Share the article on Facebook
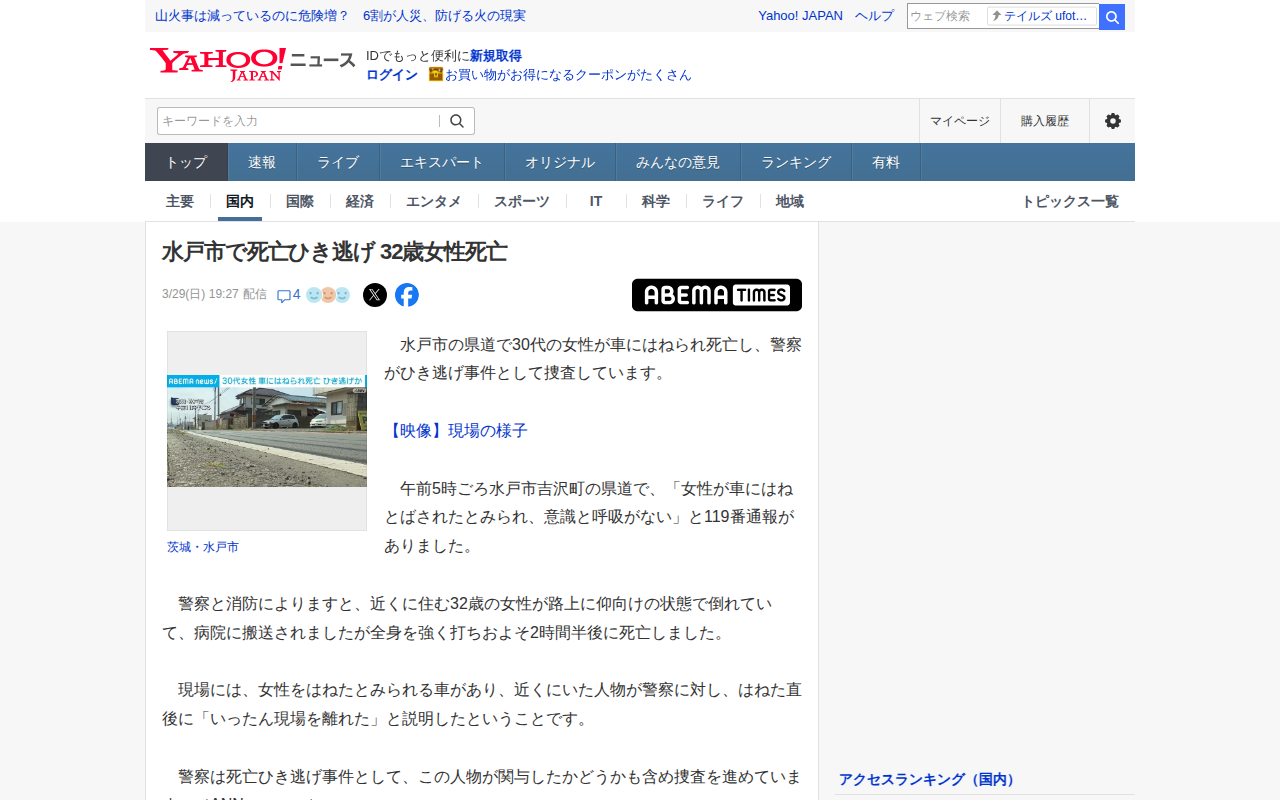1280x800 pixels. (x=407, y=295)
